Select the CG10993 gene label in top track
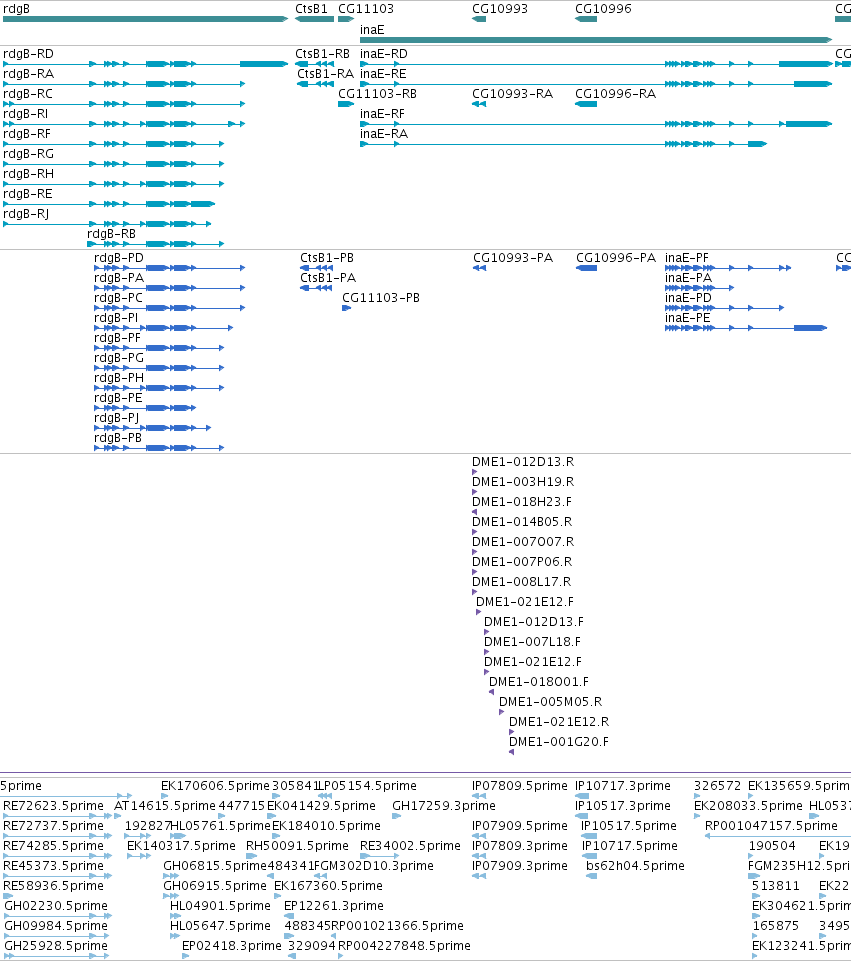Screen dimensions: 851x961 click(499, 9)
